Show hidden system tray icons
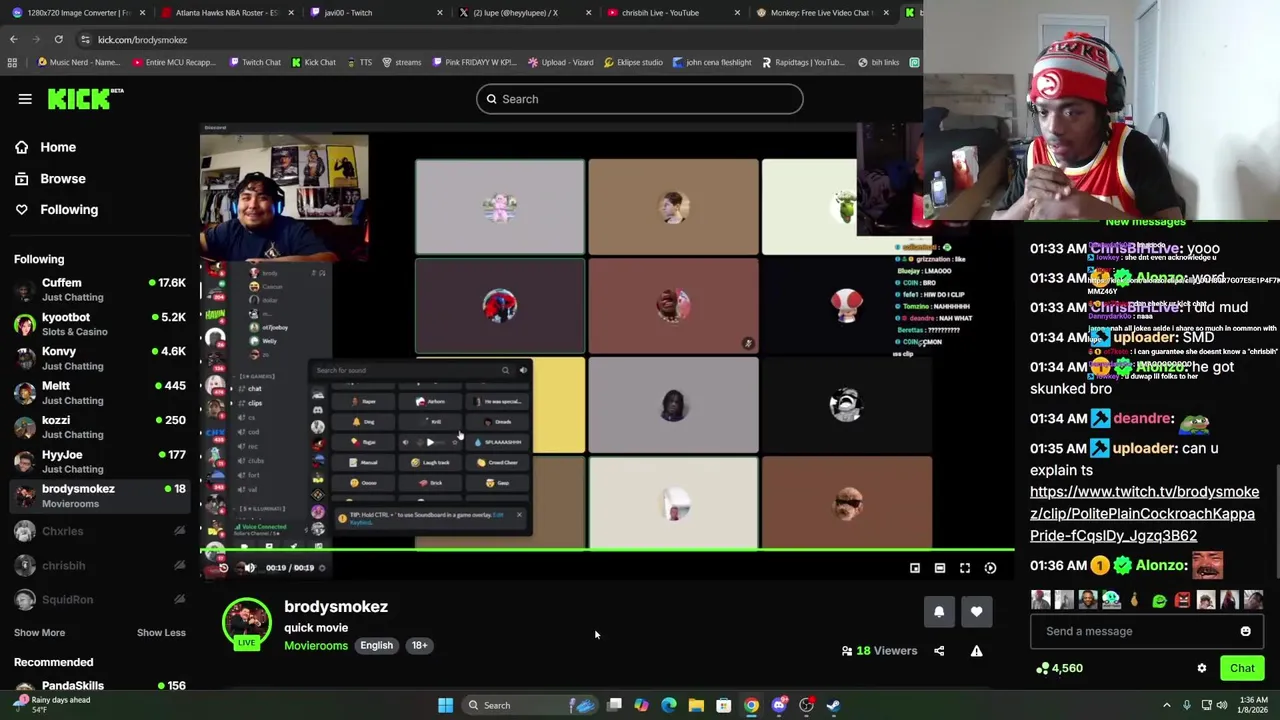Screen dimensions: 1280x720 click(x=1166, y=705)
